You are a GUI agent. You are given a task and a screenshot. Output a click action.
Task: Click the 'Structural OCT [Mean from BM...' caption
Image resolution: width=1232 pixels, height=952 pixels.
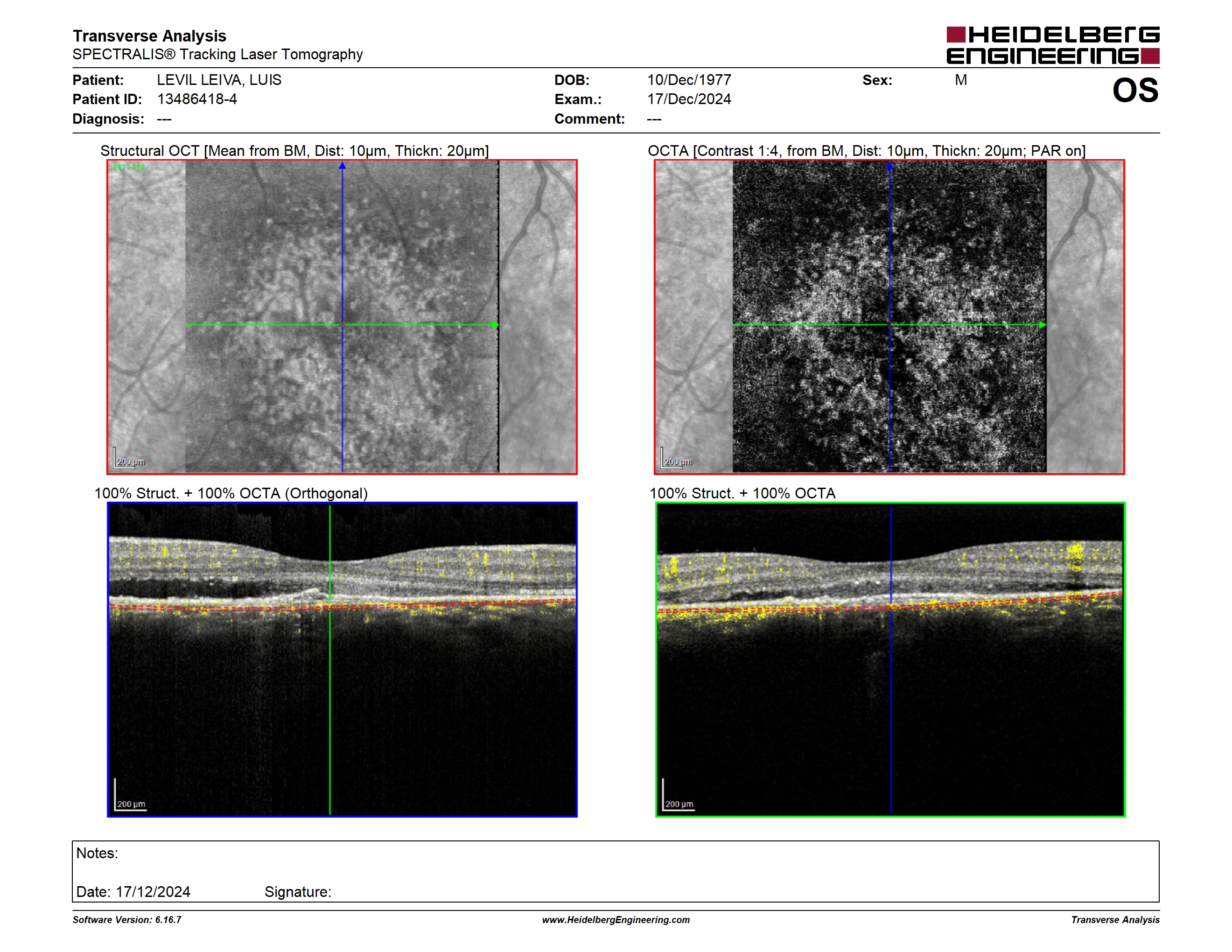point(294,151)
